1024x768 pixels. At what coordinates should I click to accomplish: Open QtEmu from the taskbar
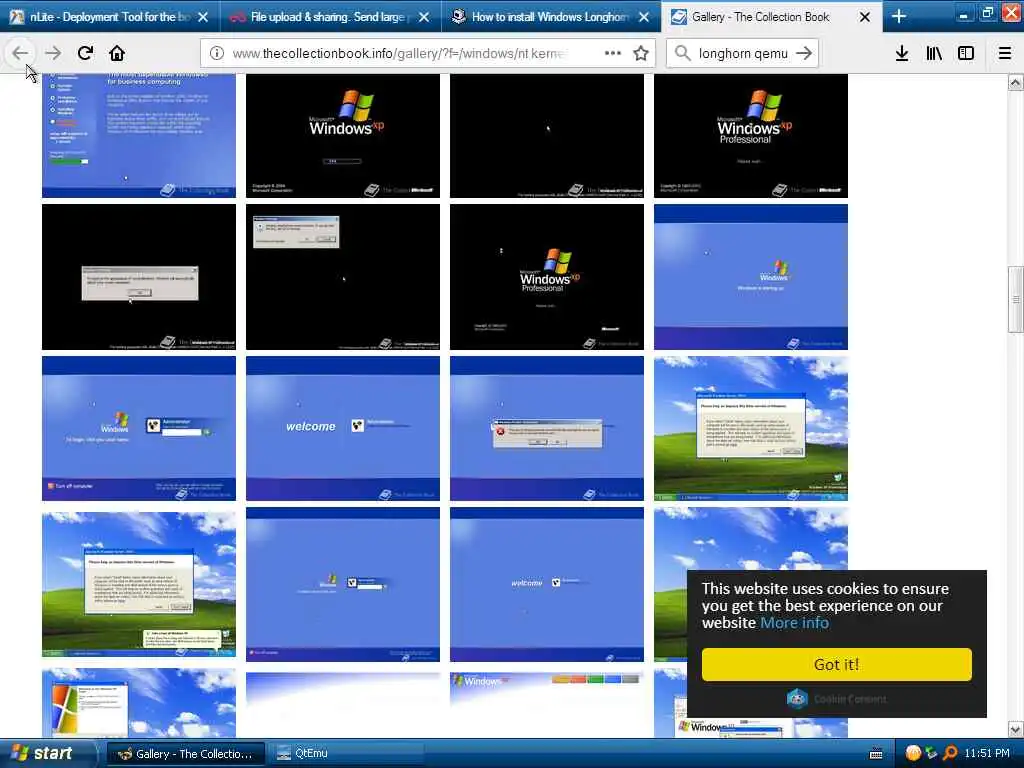(x=345, y=754)
